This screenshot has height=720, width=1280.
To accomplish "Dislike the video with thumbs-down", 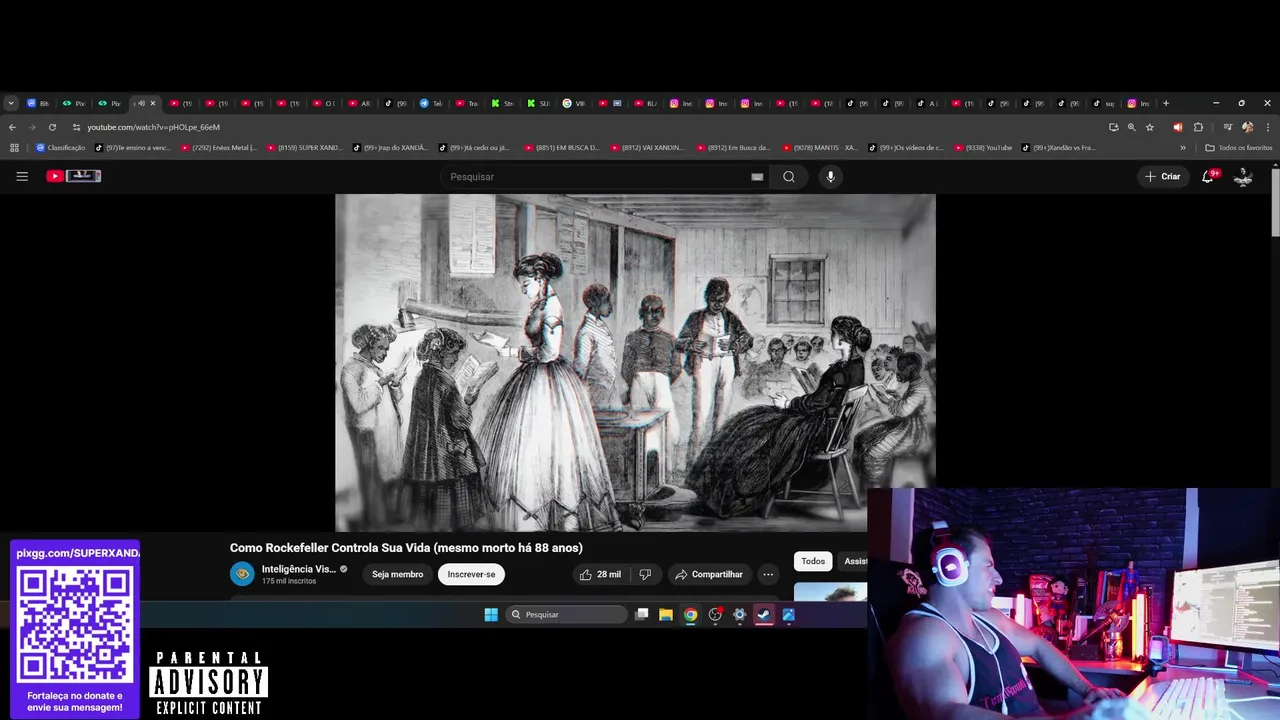I will click(x=645, y=574).
